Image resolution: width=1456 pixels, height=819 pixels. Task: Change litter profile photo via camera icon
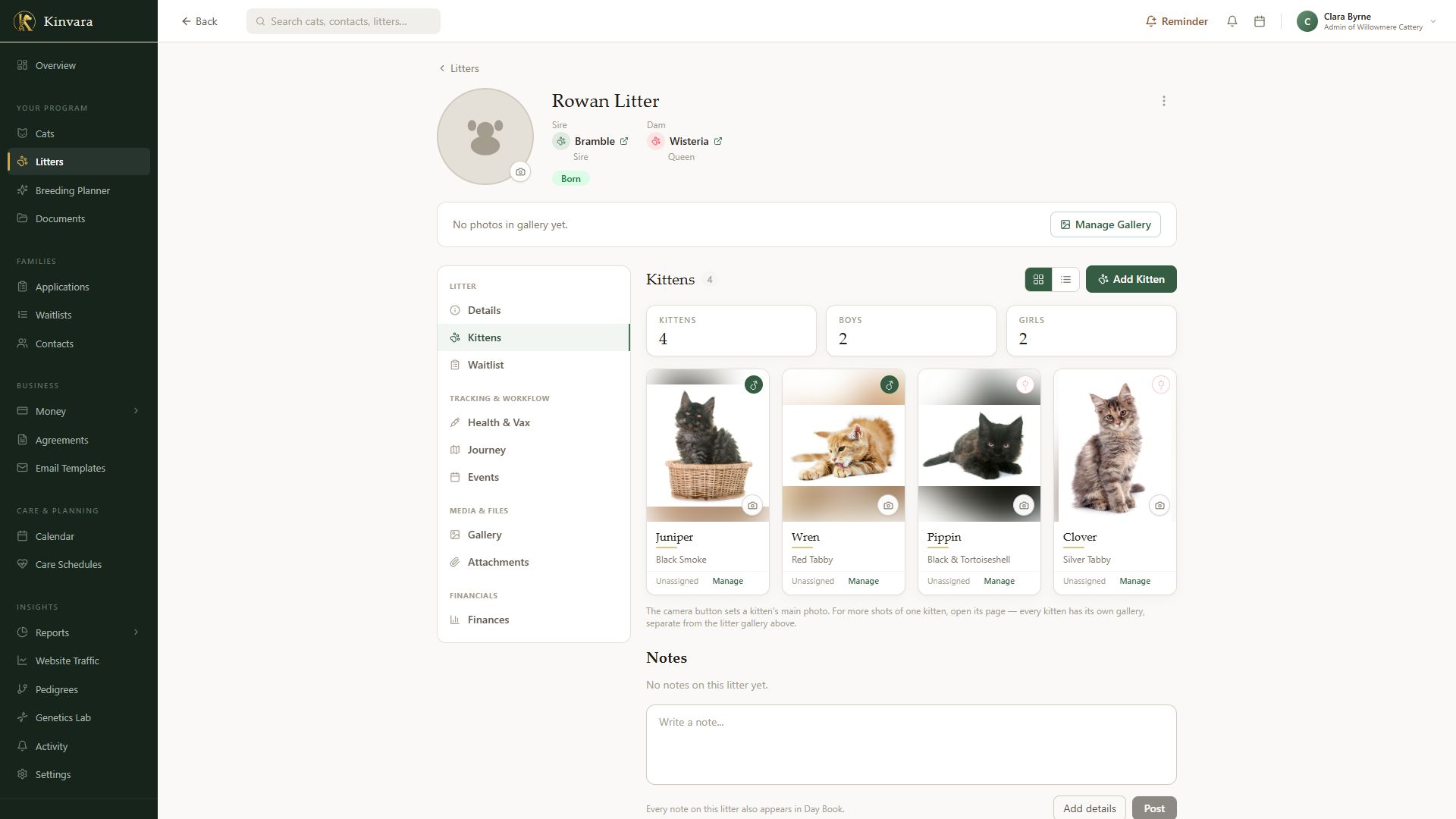(x=520, y=172)
